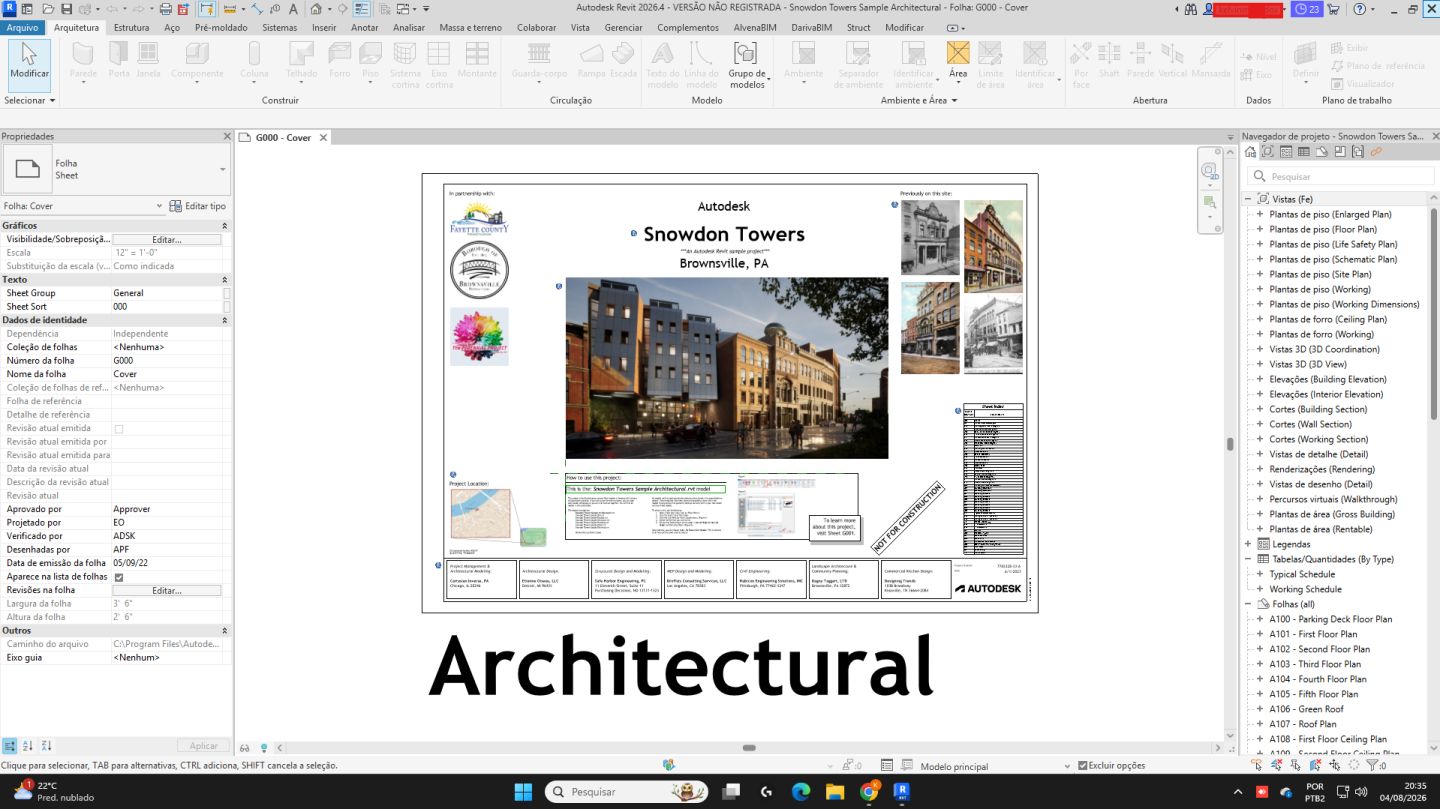
Task: Open the Vista ribbon tab
Action: (x=580, y=28)
